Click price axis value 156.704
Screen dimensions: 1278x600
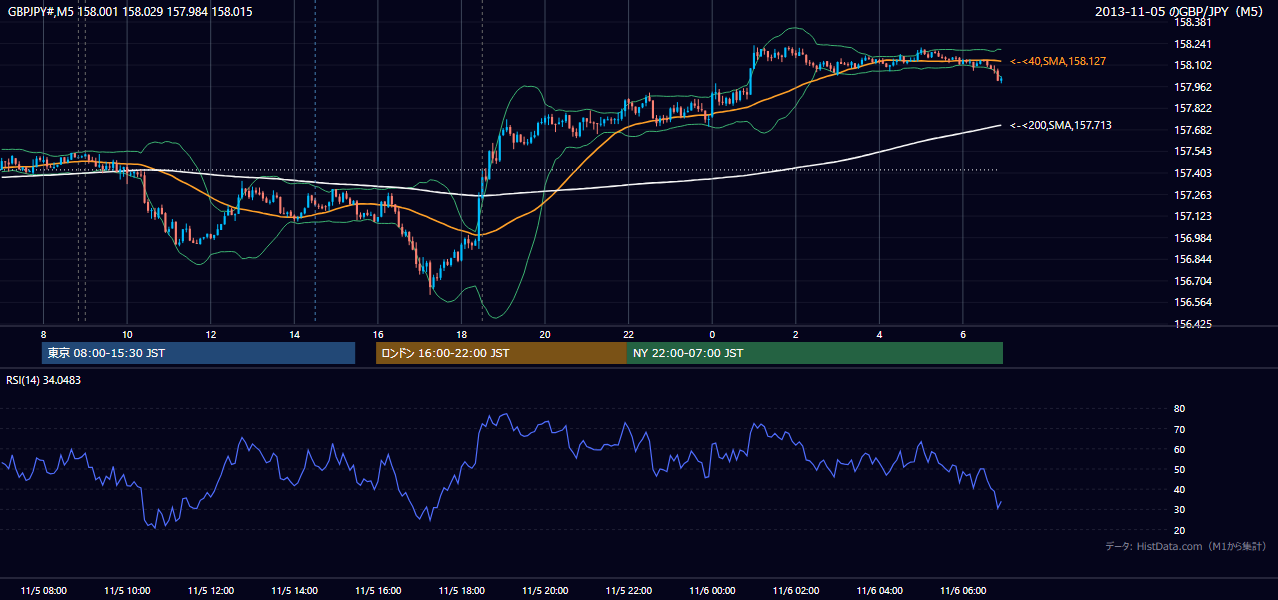coord(1193,281)
